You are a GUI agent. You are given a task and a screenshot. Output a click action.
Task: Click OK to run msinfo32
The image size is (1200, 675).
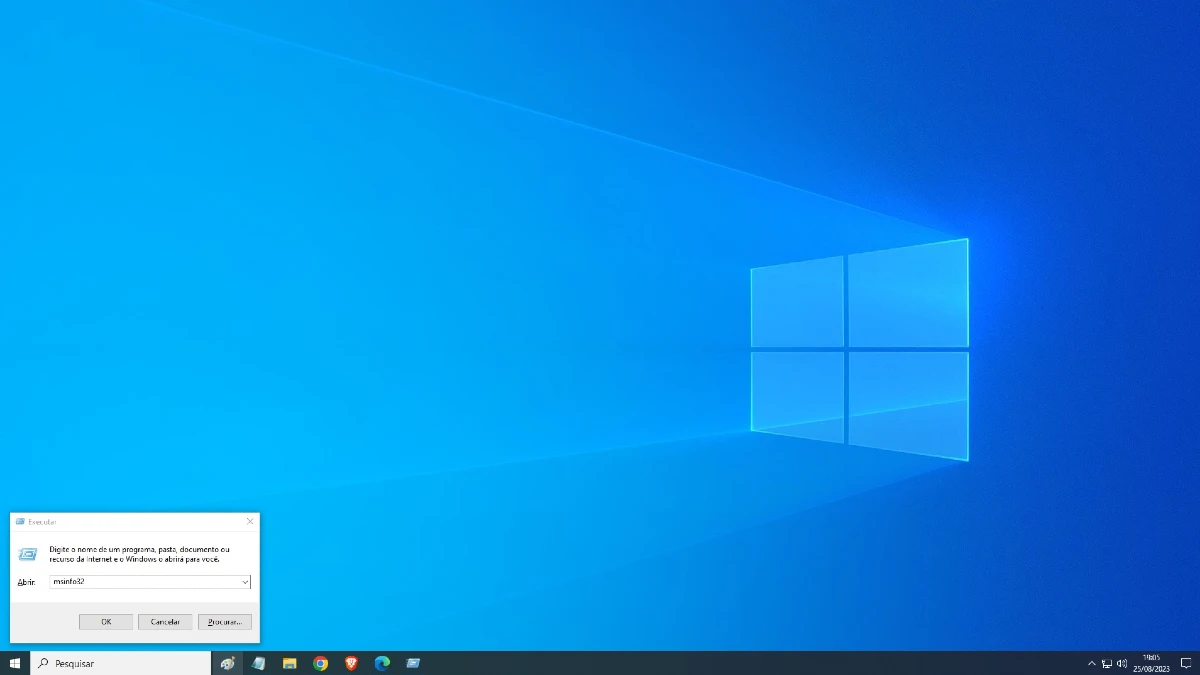105,621
